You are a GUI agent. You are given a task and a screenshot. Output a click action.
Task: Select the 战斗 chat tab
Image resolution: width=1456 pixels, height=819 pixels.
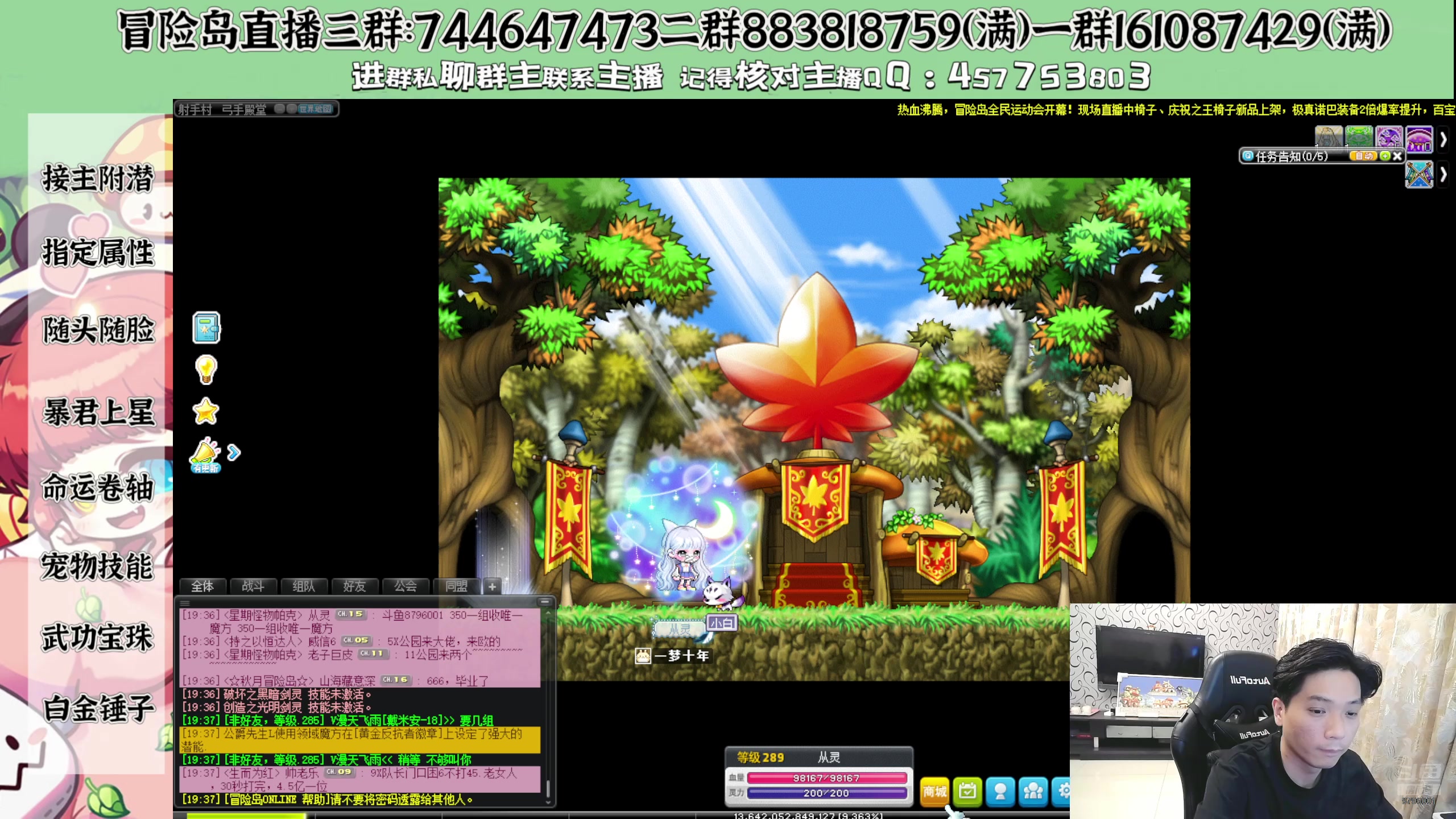pos(253,586)
